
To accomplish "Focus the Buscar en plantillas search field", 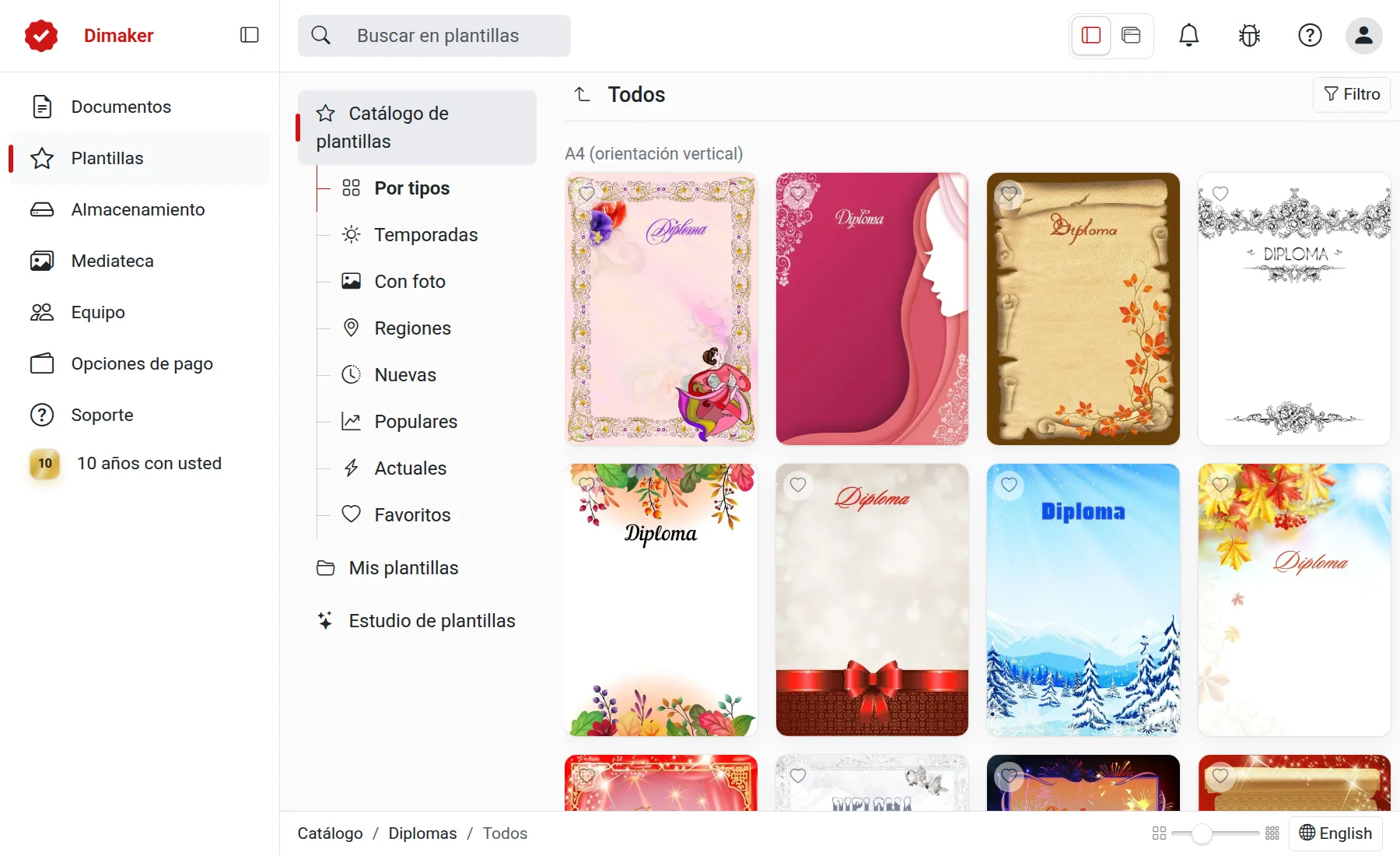I will (x=434, y=36).
